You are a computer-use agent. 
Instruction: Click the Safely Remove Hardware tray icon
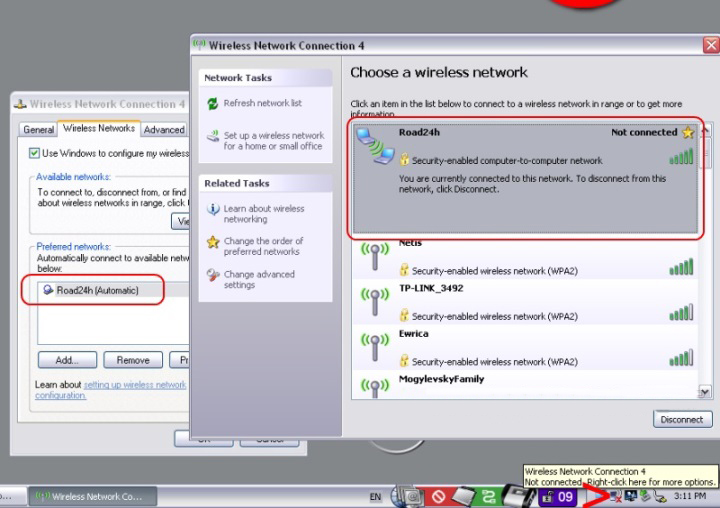click(x=645, y=496)
